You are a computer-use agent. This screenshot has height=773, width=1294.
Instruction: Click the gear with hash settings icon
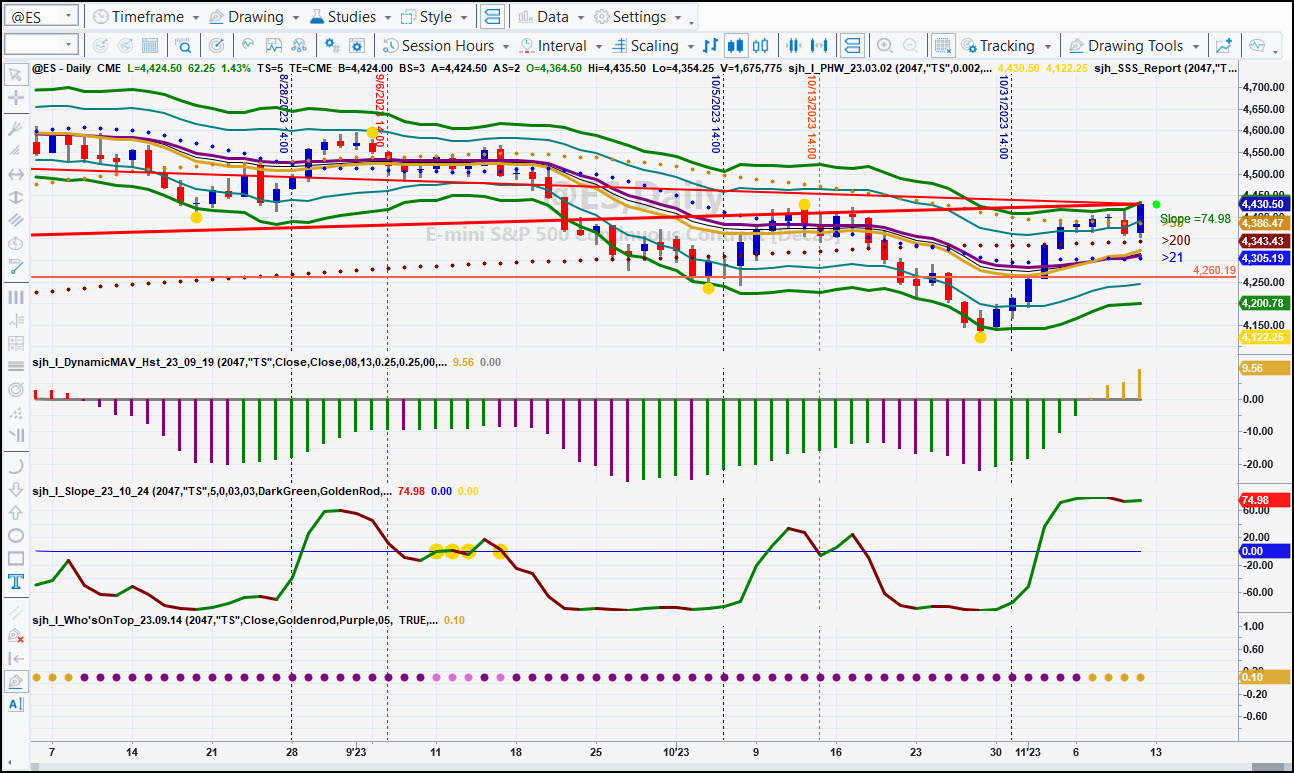click(x=333, y=45)
